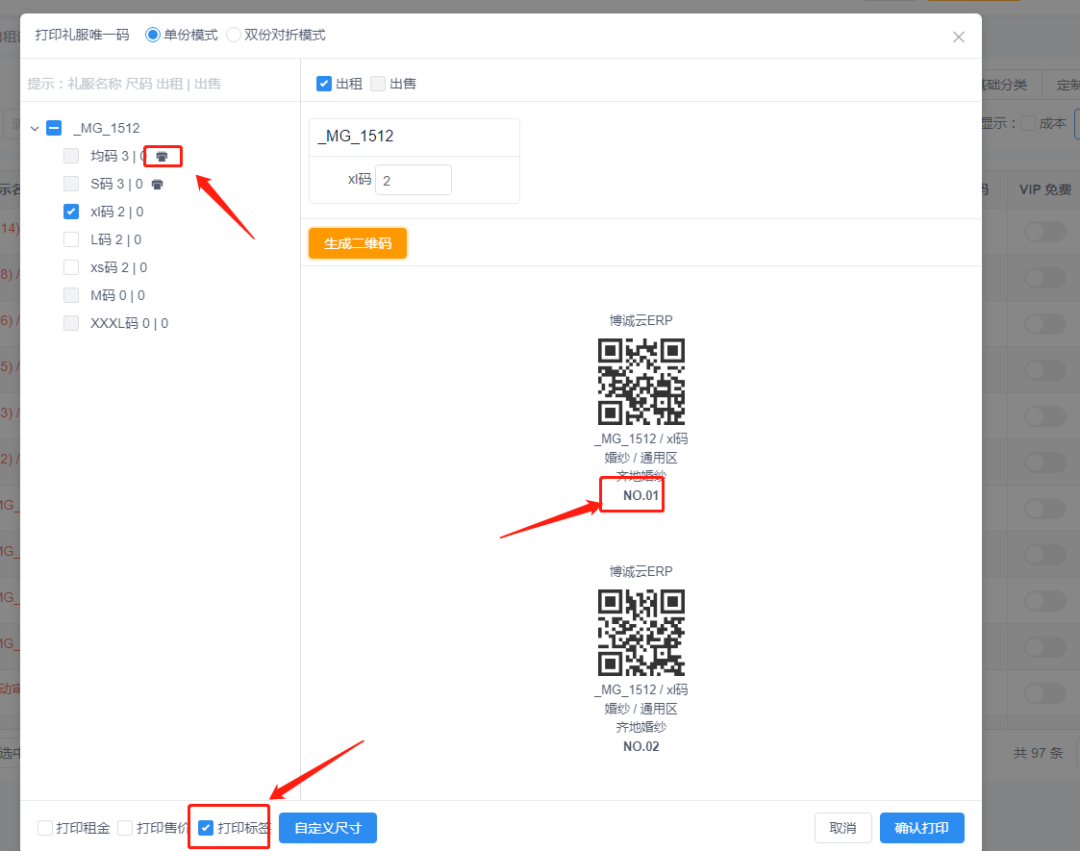Click the 确认打印 button

[x=922, y=828]
